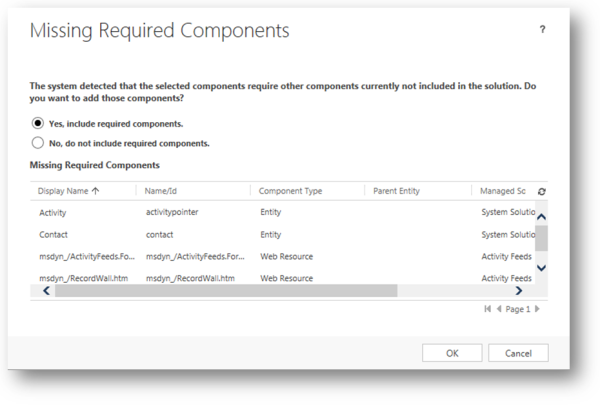Refresh the components grid
The height and width of the screenshot is (405, 600).
(x=541, y=191)
